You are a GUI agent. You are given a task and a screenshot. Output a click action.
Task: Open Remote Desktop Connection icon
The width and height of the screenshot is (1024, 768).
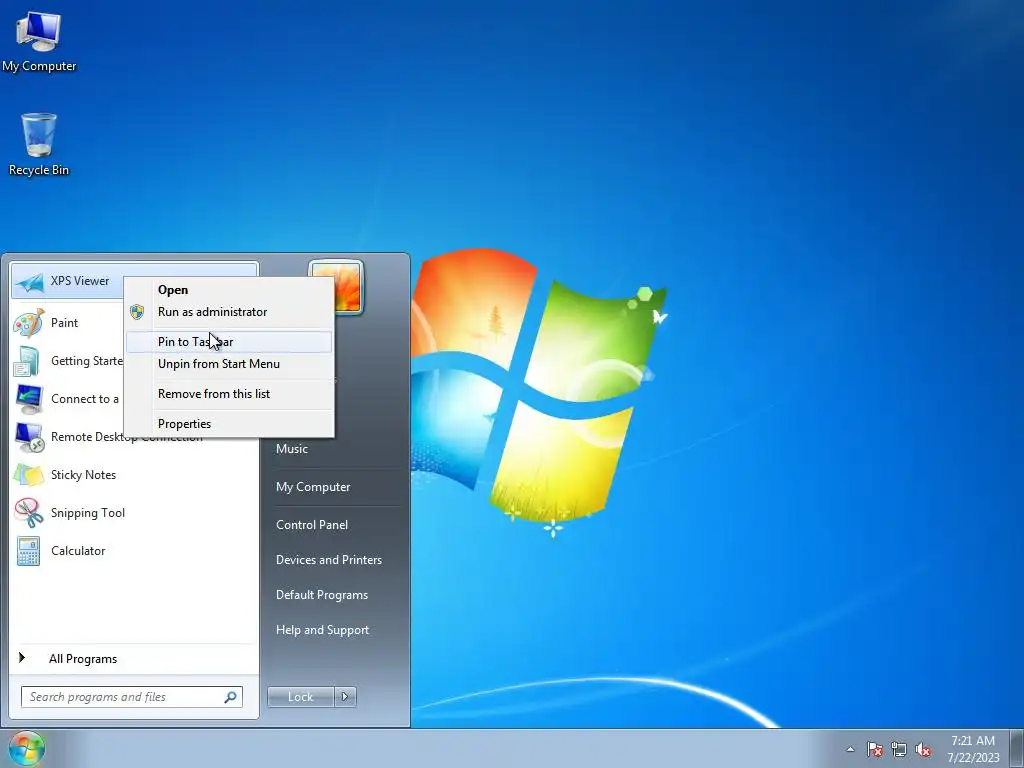[29, 437]
